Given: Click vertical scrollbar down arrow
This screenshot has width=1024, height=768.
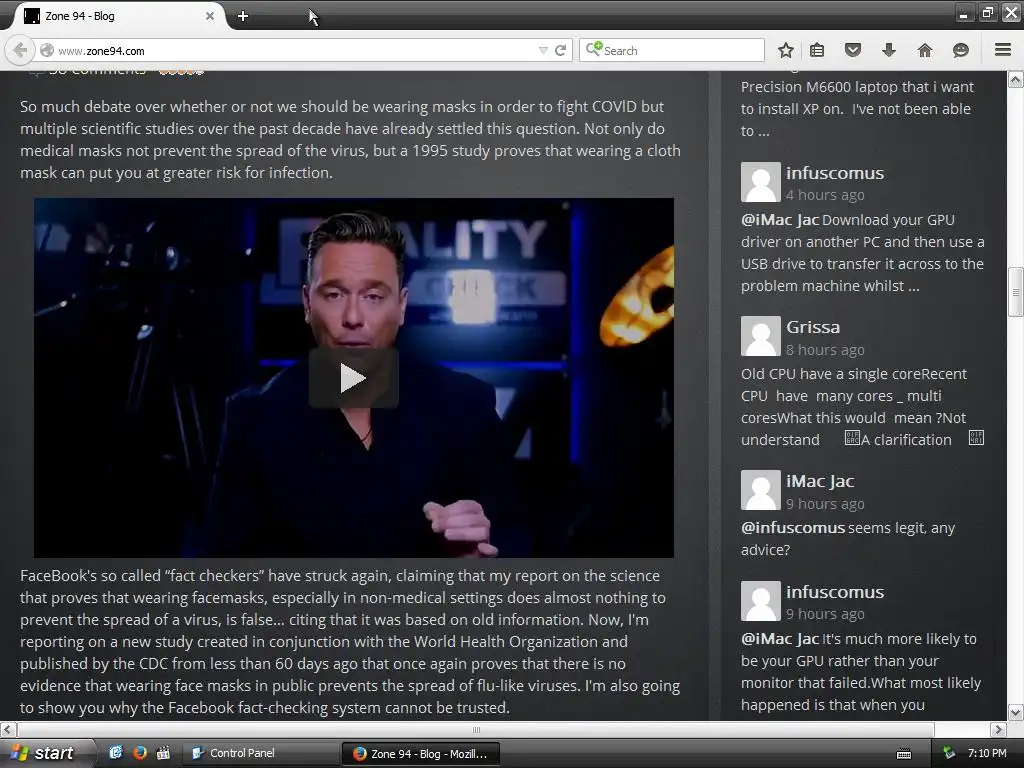Looking at the screenshot, I should point(1016,712).
